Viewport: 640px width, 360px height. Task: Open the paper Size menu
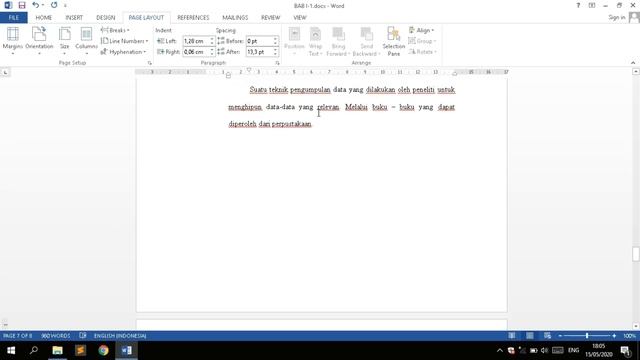click(x=64, y=41)
